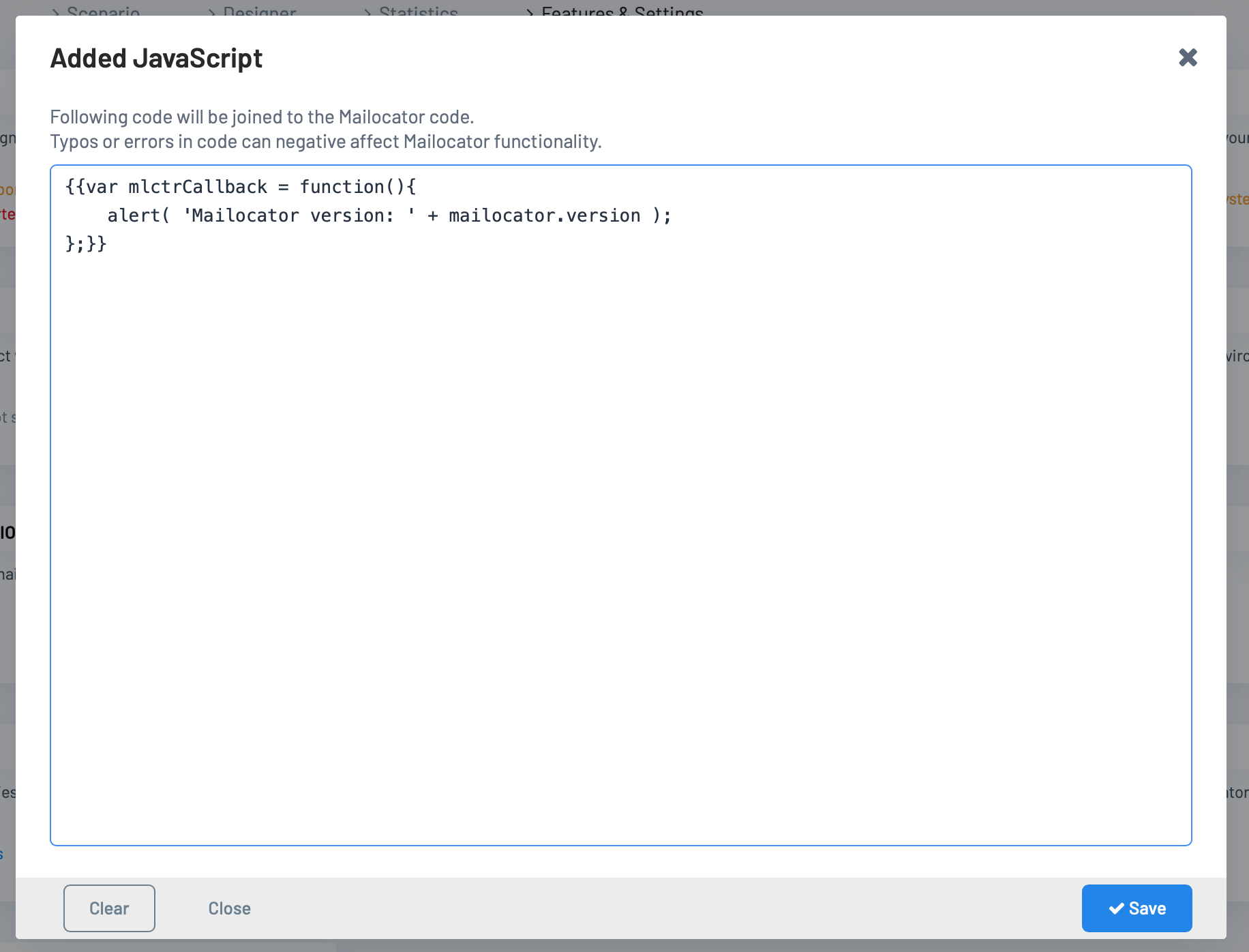1249x952 pixels.
Task: Close the Added JavaScript dialog with the X
Action: [x=1188, y=57]
